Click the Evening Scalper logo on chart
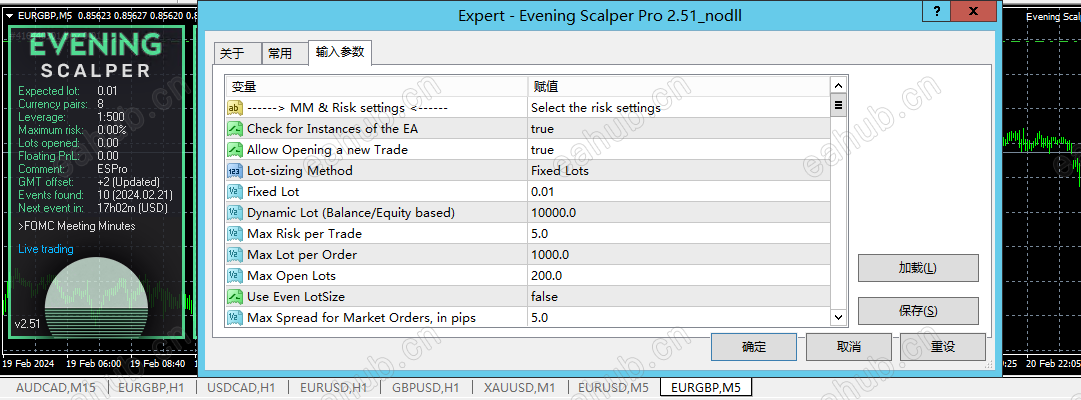The width and height of the screenshot is (1081, 400). click(96, 55)
